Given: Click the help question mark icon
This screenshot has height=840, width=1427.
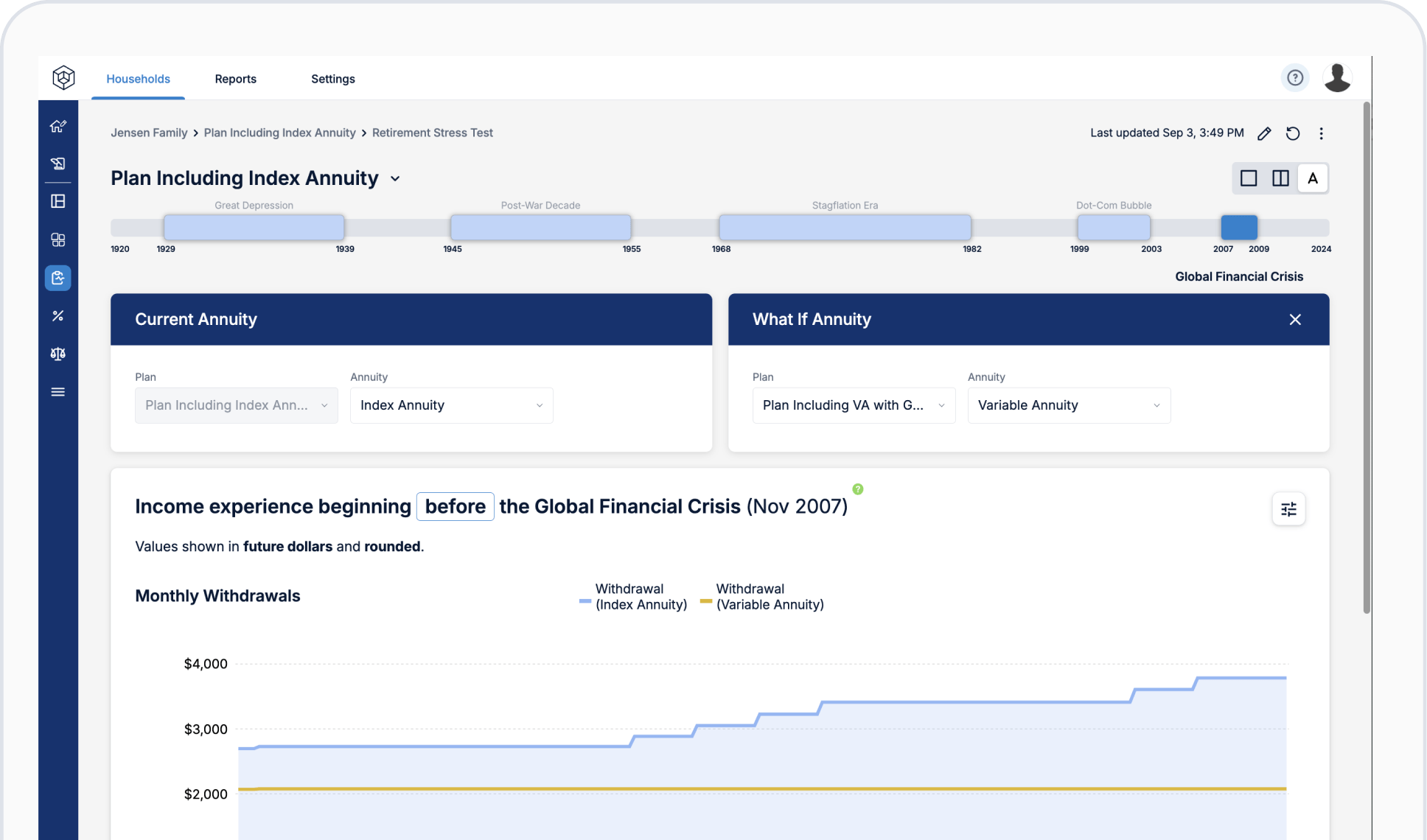Looking at the screenshot, I should [1296, 79].
